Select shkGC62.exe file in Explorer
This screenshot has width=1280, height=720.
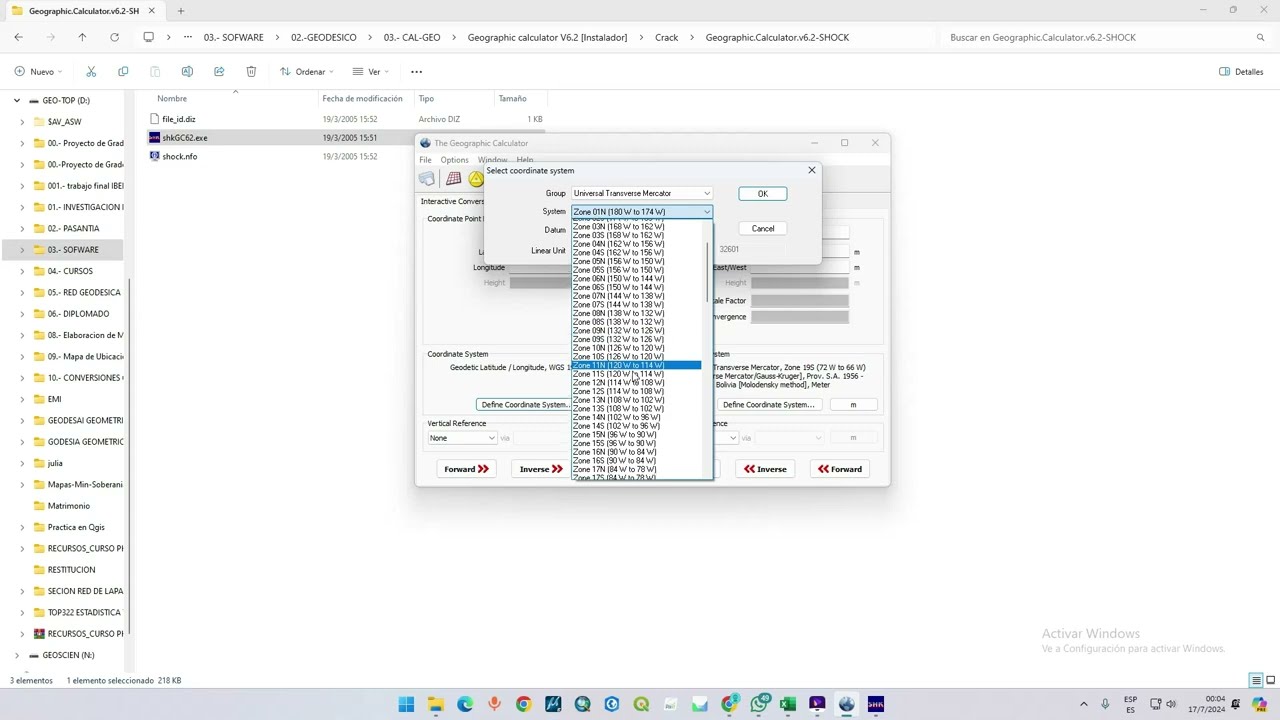pos(185,138)
